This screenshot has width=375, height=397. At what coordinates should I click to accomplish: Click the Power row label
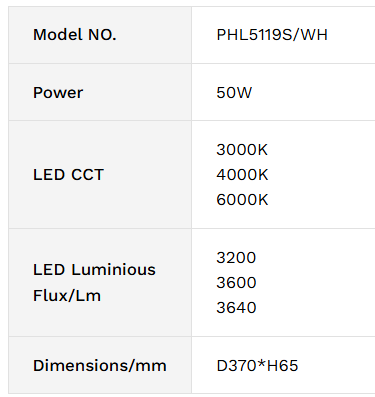pyautogui.click(x=58, y=92)
